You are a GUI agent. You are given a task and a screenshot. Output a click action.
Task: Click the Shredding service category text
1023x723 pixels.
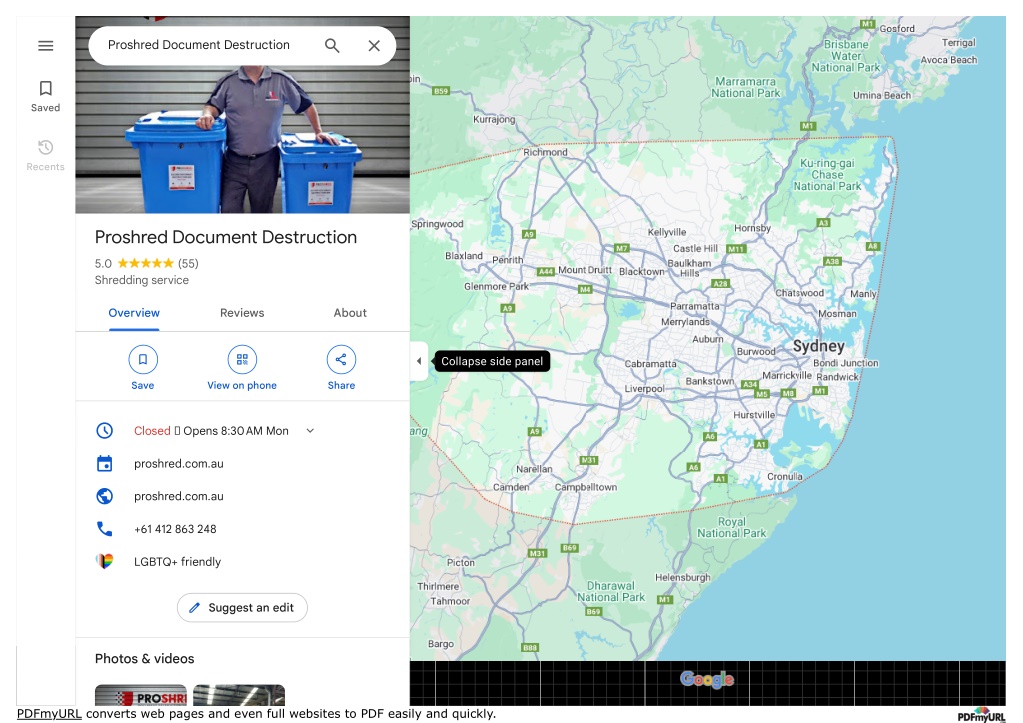click(142, 280)
